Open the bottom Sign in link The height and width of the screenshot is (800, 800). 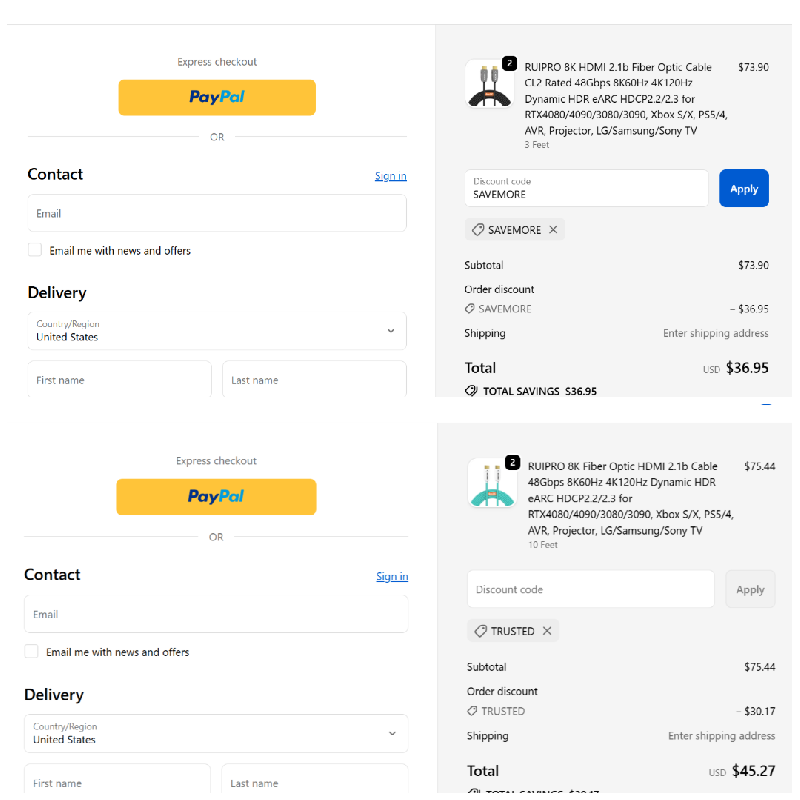click(x=391, y=576)
